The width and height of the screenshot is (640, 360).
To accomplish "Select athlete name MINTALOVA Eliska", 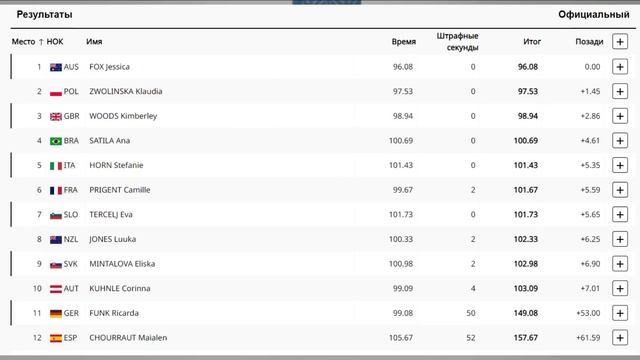I will (x=122, y=264).
